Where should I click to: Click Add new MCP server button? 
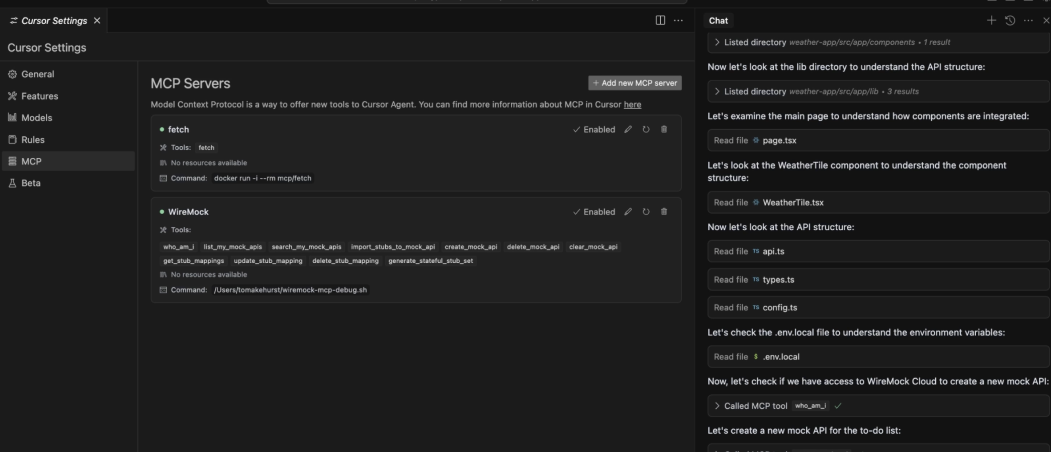pyautogui.click(x=635, y=83)
